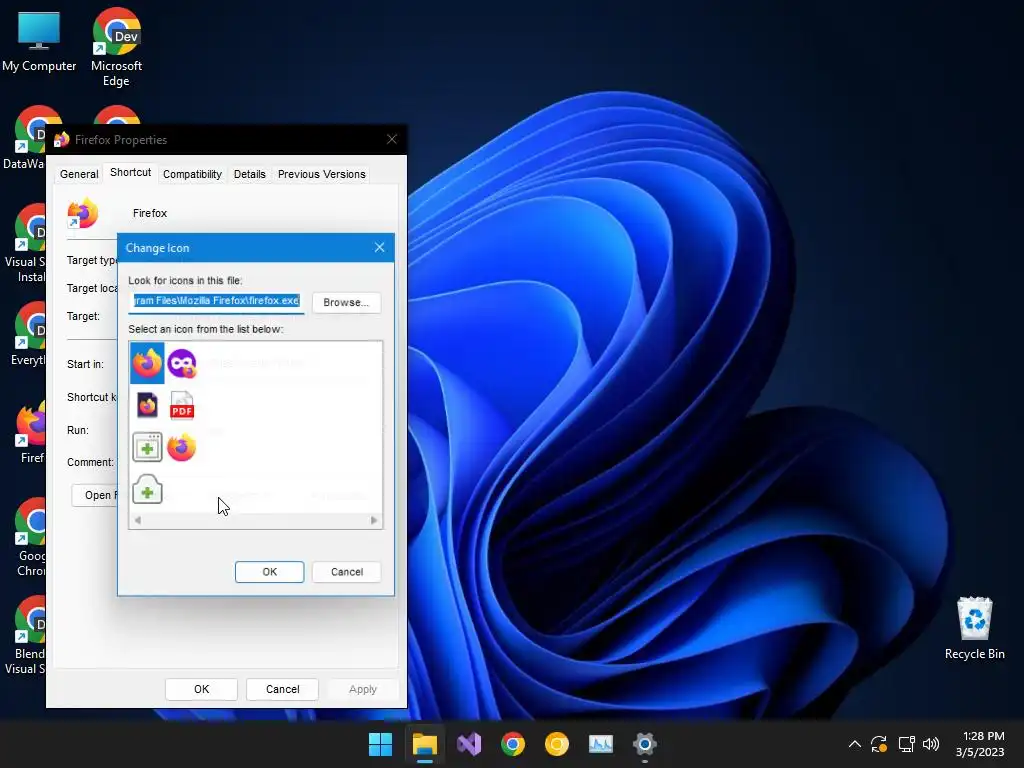Image resolution: width=1024 pixels, height=768 pixels.
Task: Select the red PDF document icon
Action: point(182,405)
